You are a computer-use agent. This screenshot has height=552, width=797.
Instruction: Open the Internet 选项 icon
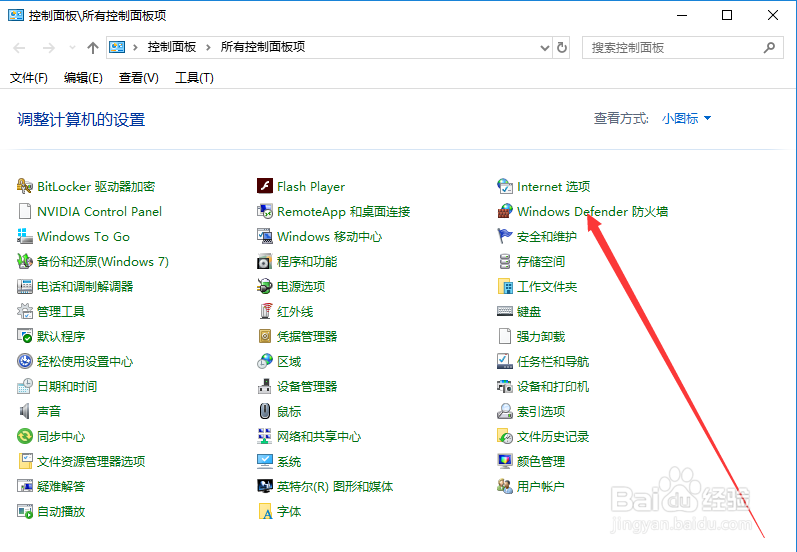pos(505,187)
